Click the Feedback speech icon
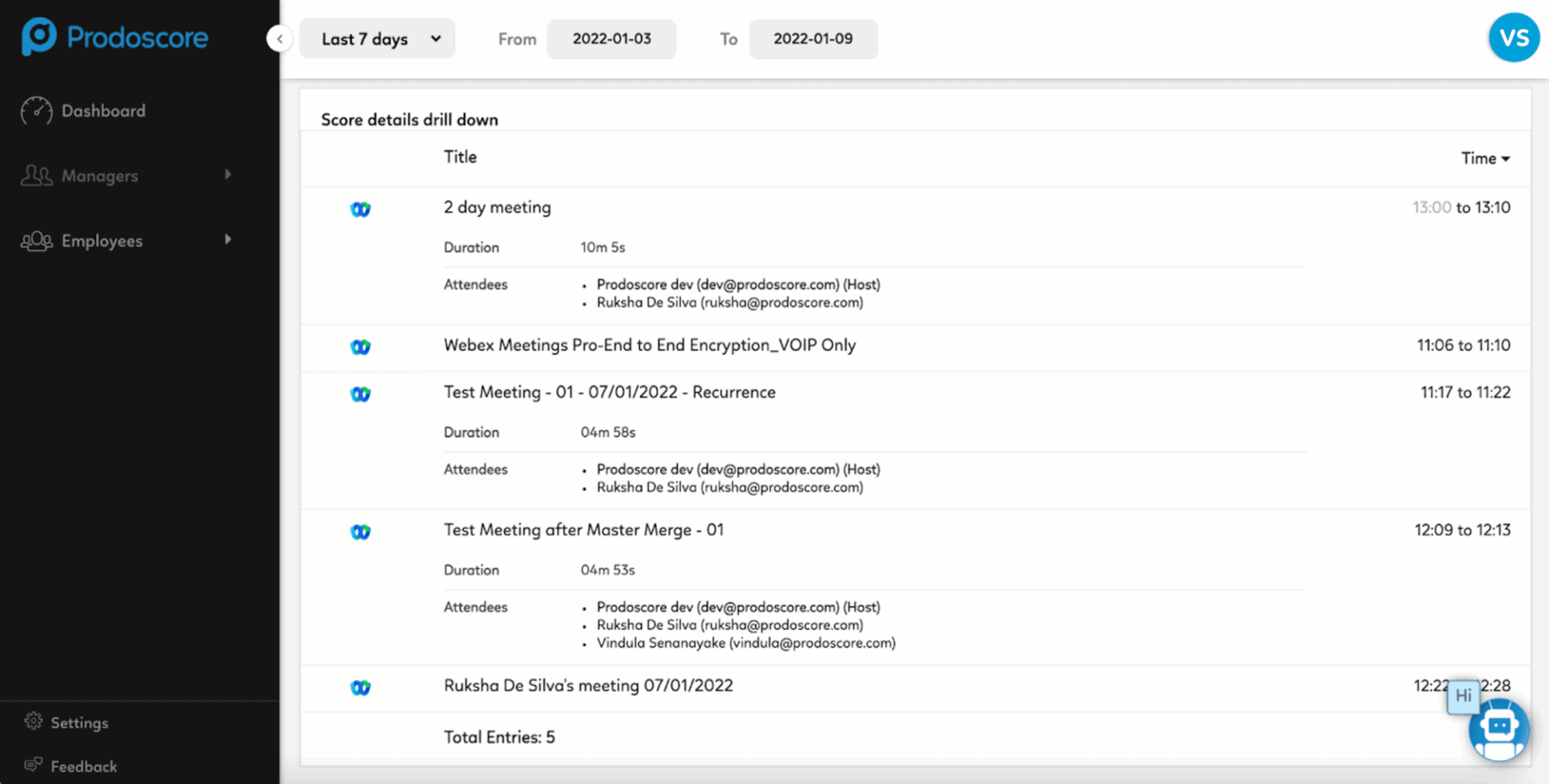 (33, 765)
